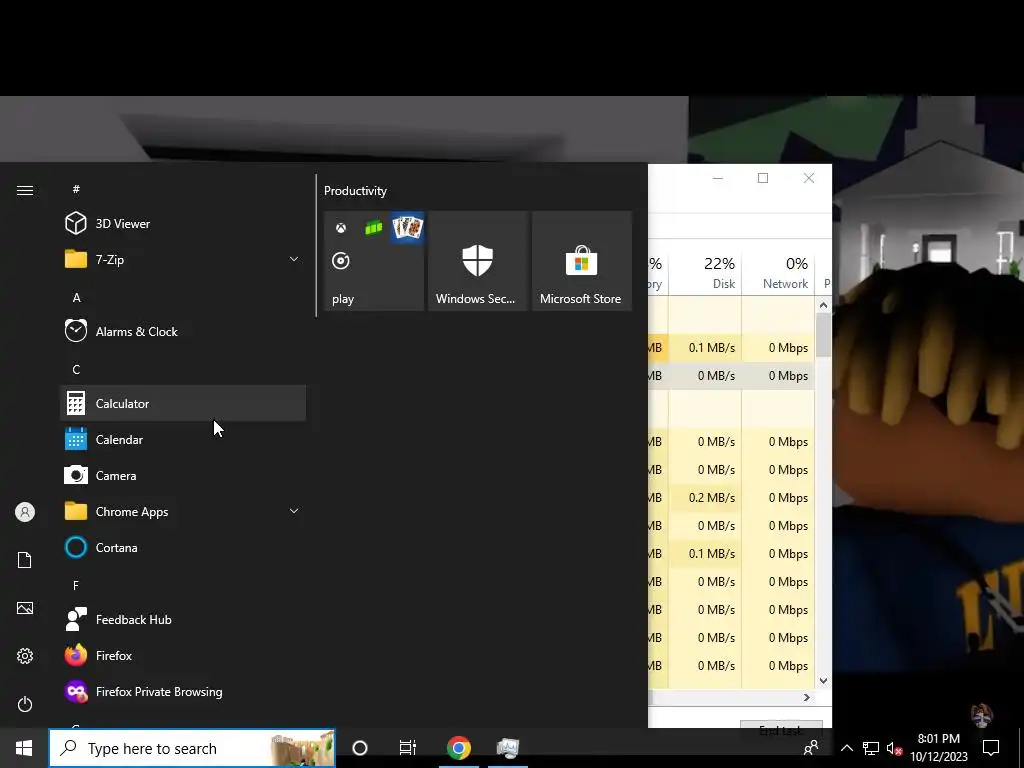Expand the 7-Zip folder chevron
This screenshot has height=768, width=1024.
294,259
